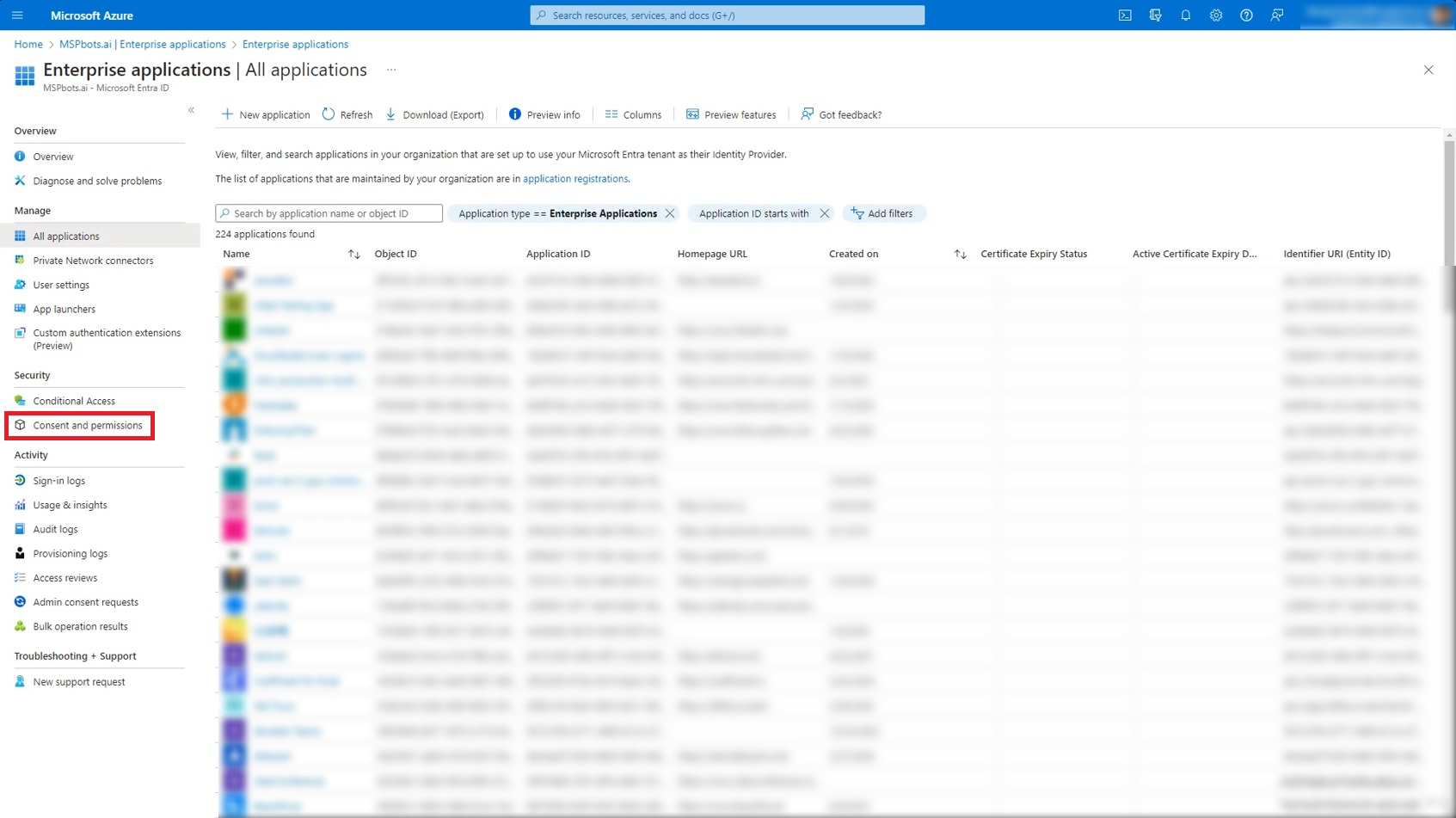
Task: Click New application
Action: pos(266,114)
